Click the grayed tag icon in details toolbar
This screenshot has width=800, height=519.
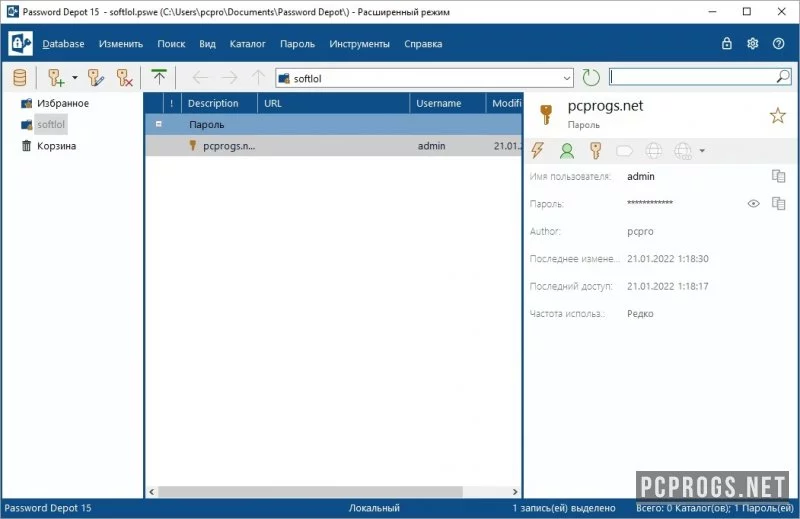[624, 151]
